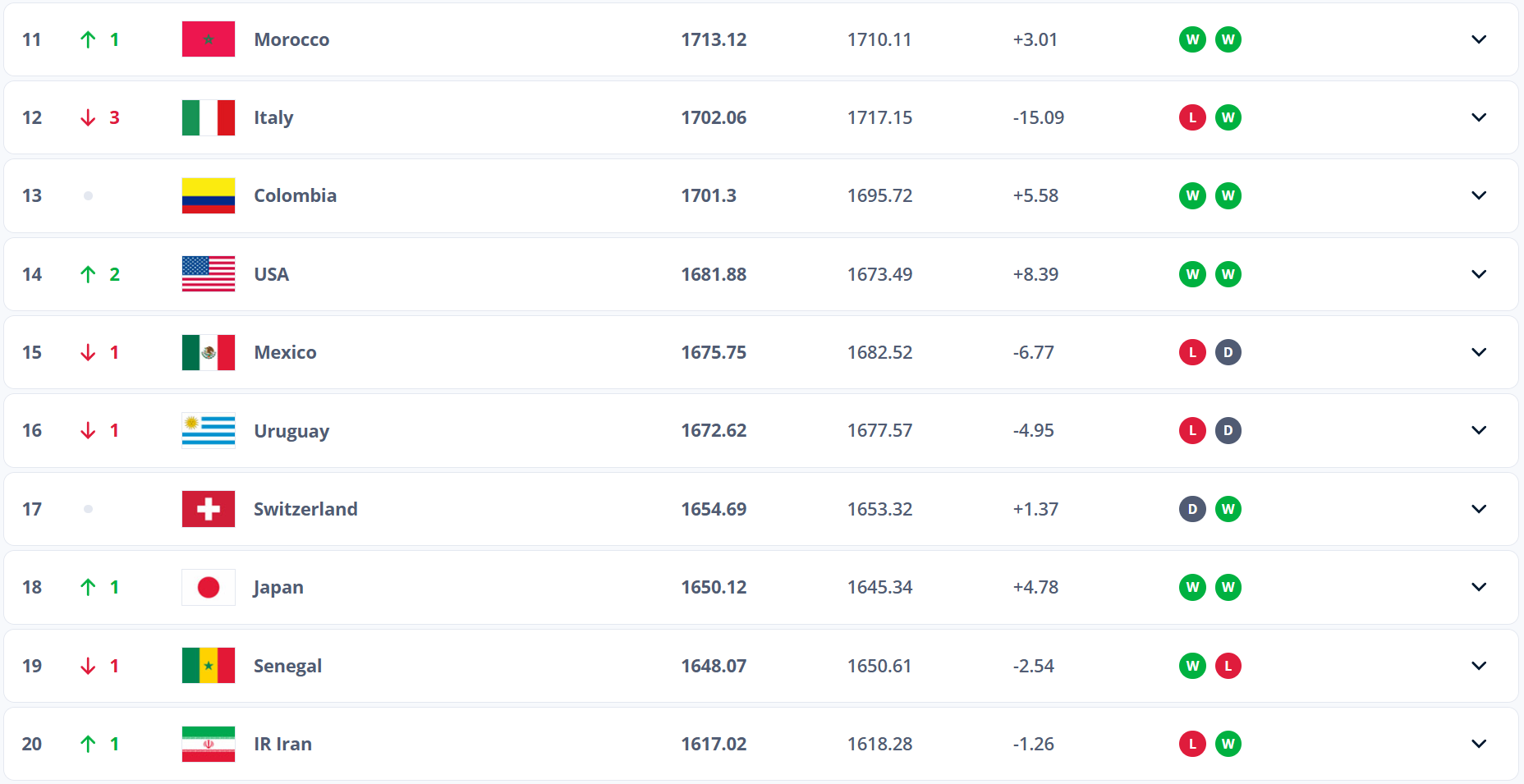Click the Colombia flag icon

[x=208, y=195]
